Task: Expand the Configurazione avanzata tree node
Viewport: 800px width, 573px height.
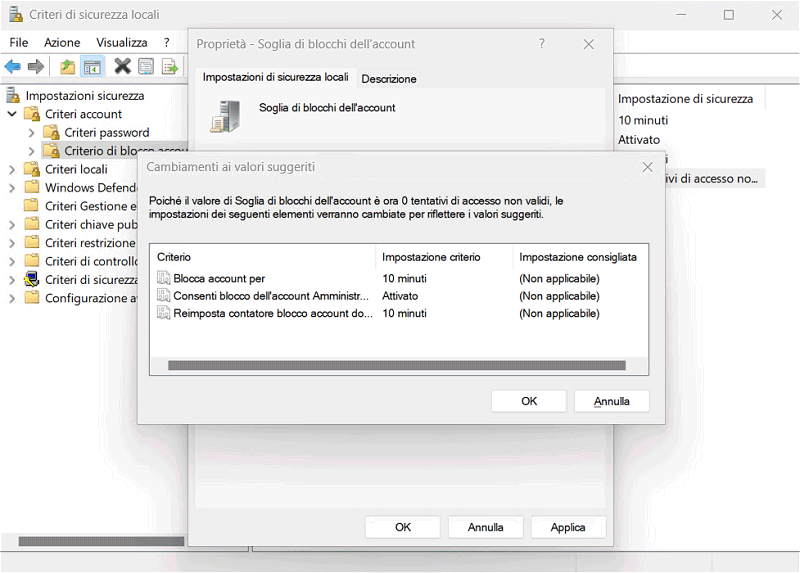Action: pos(12,298)
